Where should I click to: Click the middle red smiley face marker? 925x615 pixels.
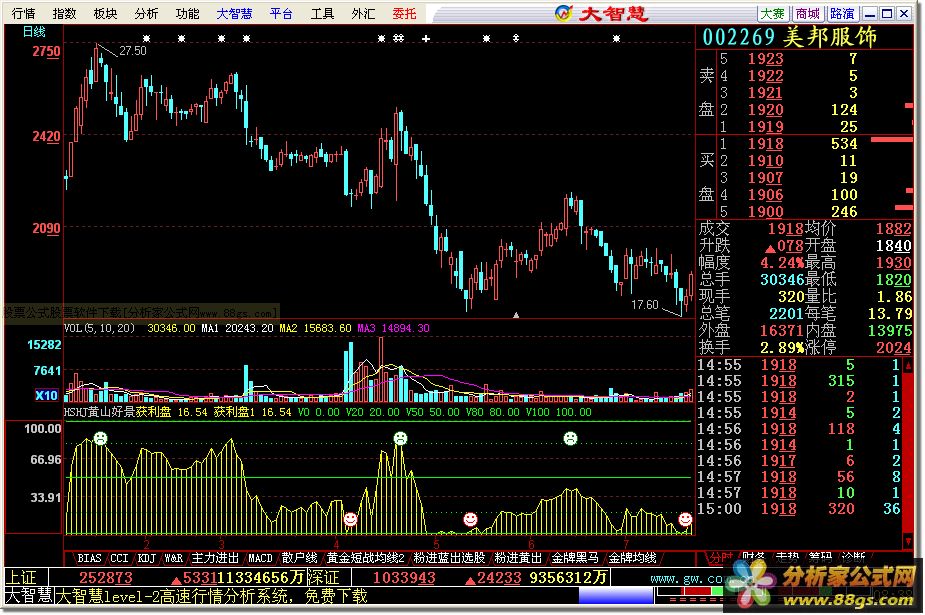click(470, 519)
